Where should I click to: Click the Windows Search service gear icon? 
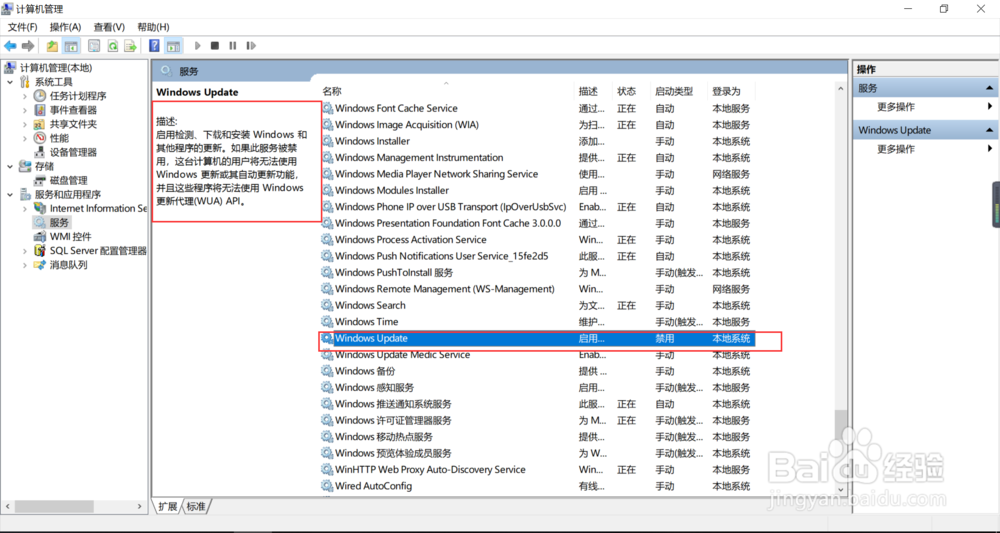[x=327, y=305]
